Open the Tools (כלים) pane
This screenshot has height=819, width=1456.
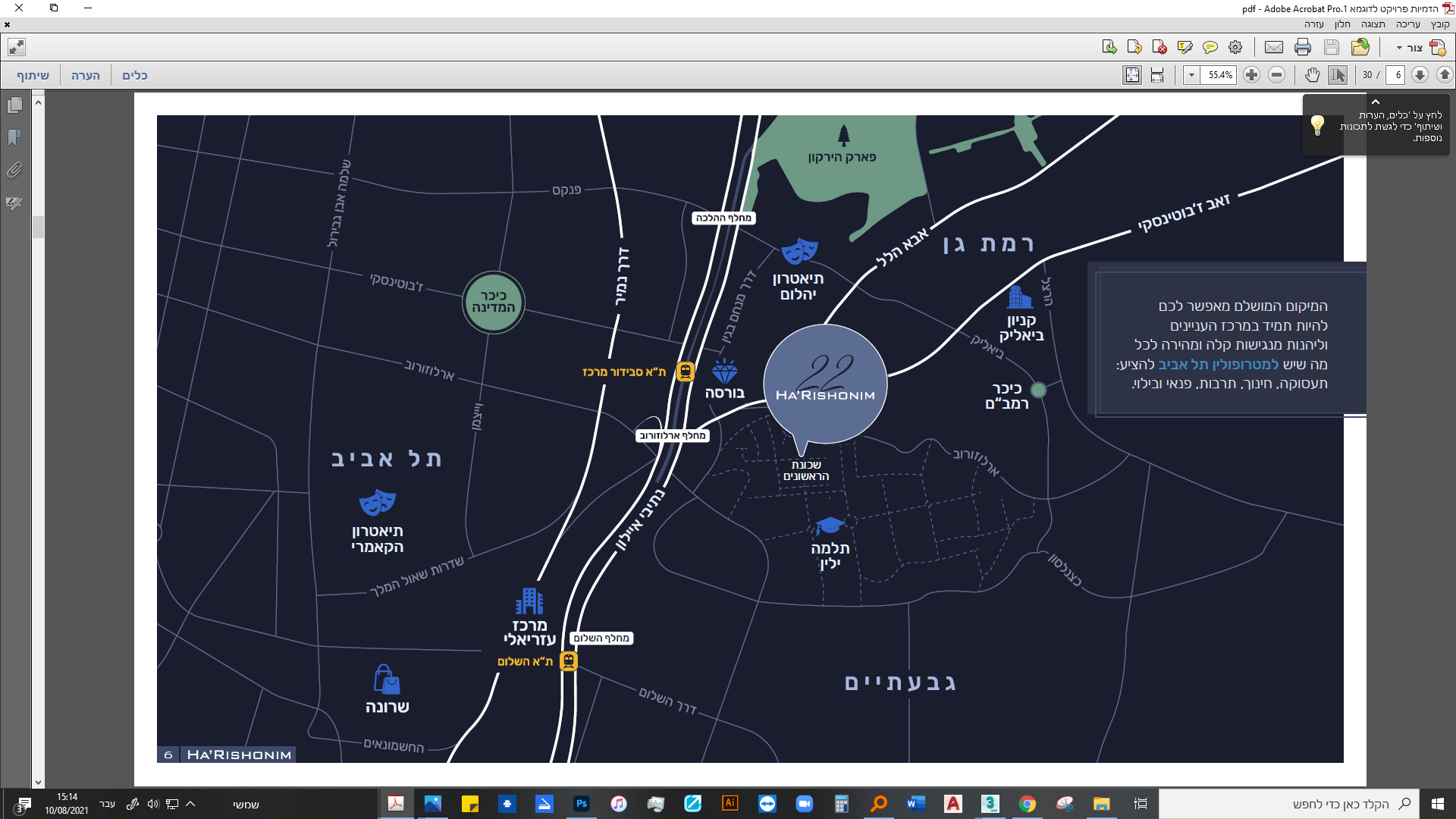135,75
